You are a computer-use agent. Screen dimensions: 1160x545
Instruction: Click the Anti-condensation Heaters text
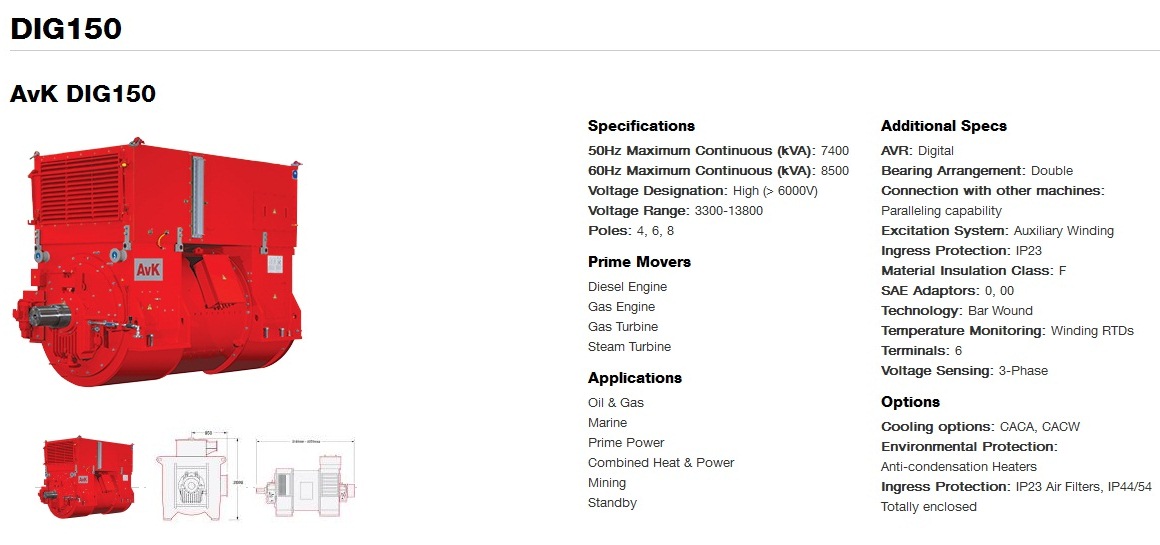coord(959,467)
